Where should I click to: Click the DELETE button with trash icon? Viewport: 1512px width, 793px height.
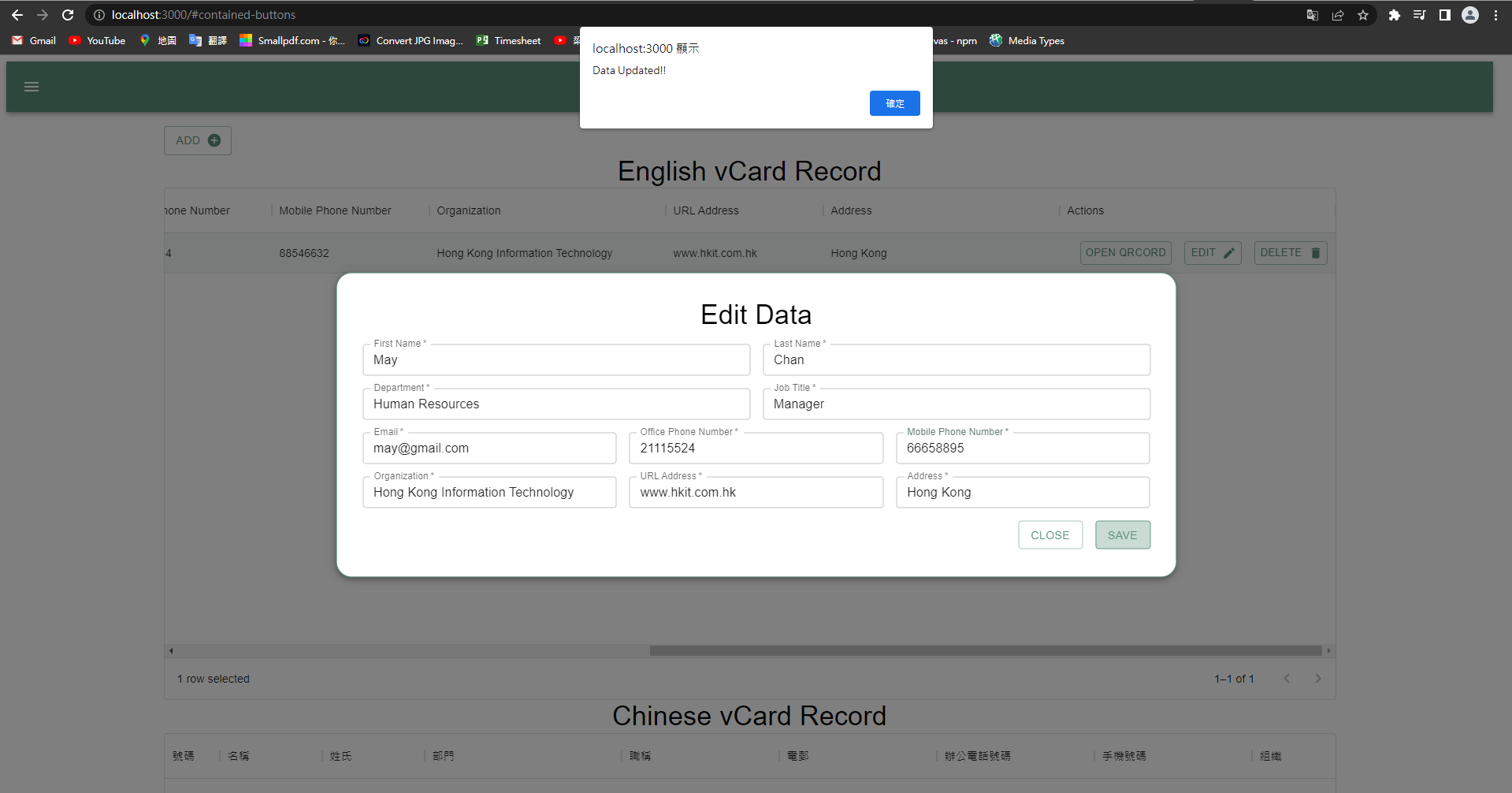pos(1291,253)
